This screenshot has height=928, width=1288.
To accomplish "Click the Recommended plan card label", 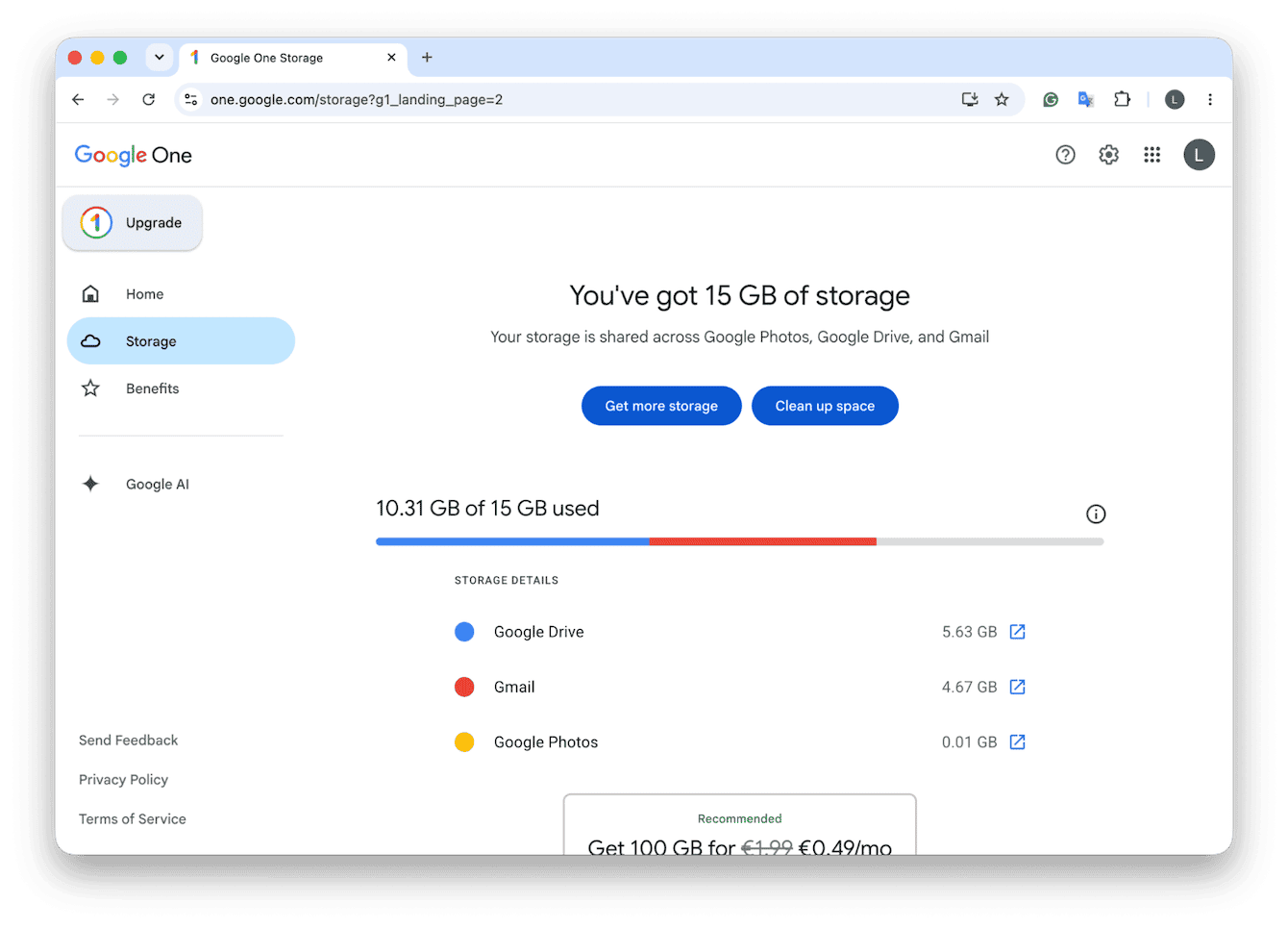I will pyautogui.click(x=740, y=818).
